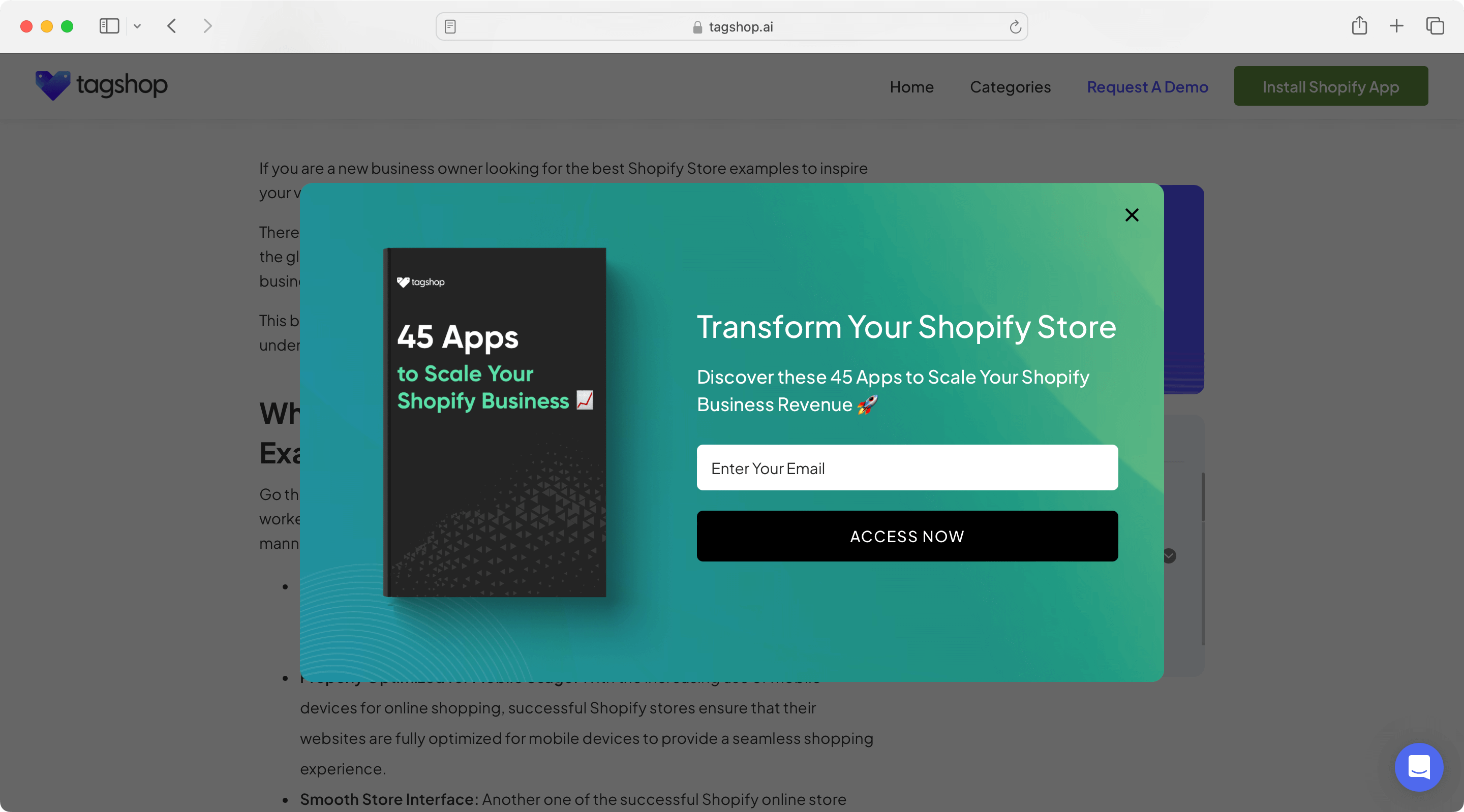The height and width of the screenshot is (812, 1464).
Task: Open the Home nav item
Action: [911, 87]
